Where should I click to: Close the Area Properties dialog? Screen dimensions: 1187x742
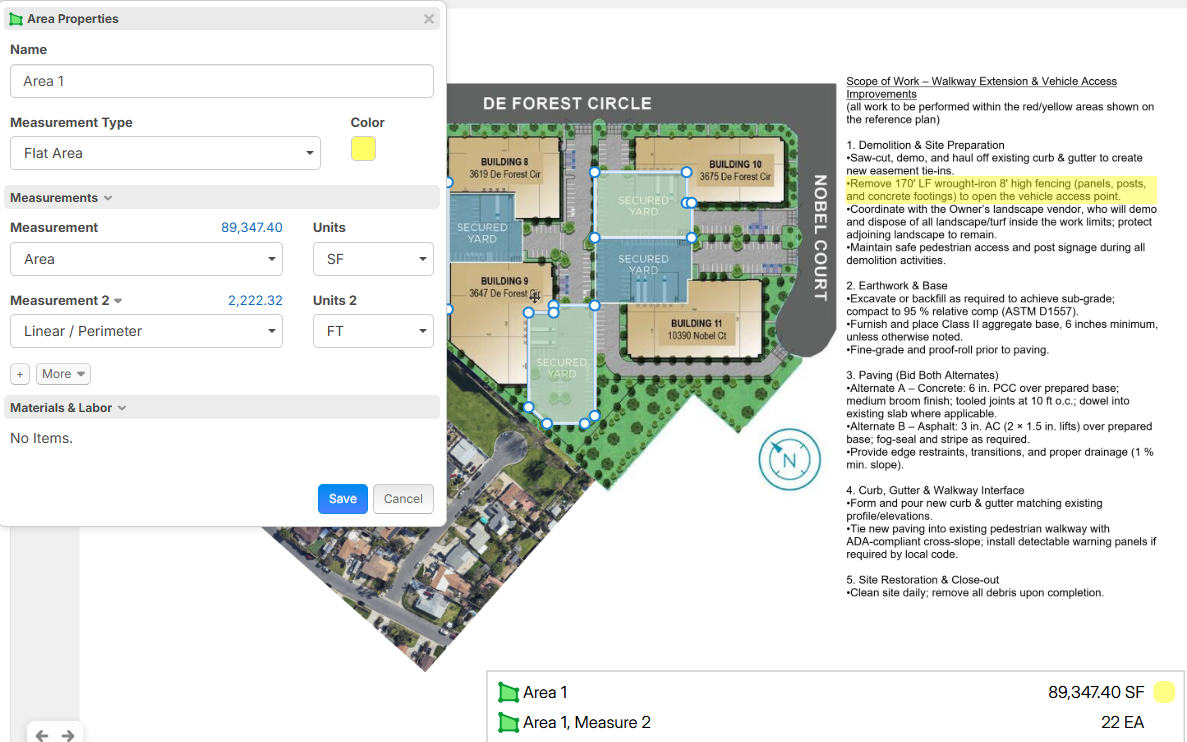(429, 19)
